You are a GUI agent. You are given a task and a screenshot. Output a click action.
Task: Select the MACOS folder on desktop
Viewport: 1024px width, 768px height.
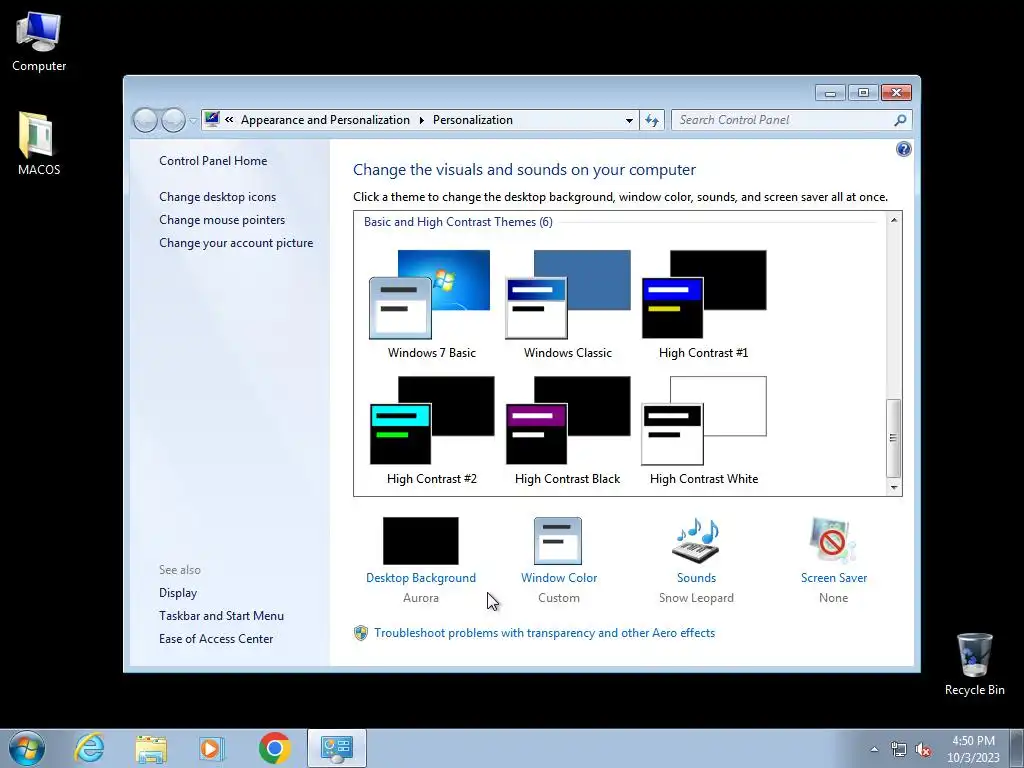click(39, 144)
